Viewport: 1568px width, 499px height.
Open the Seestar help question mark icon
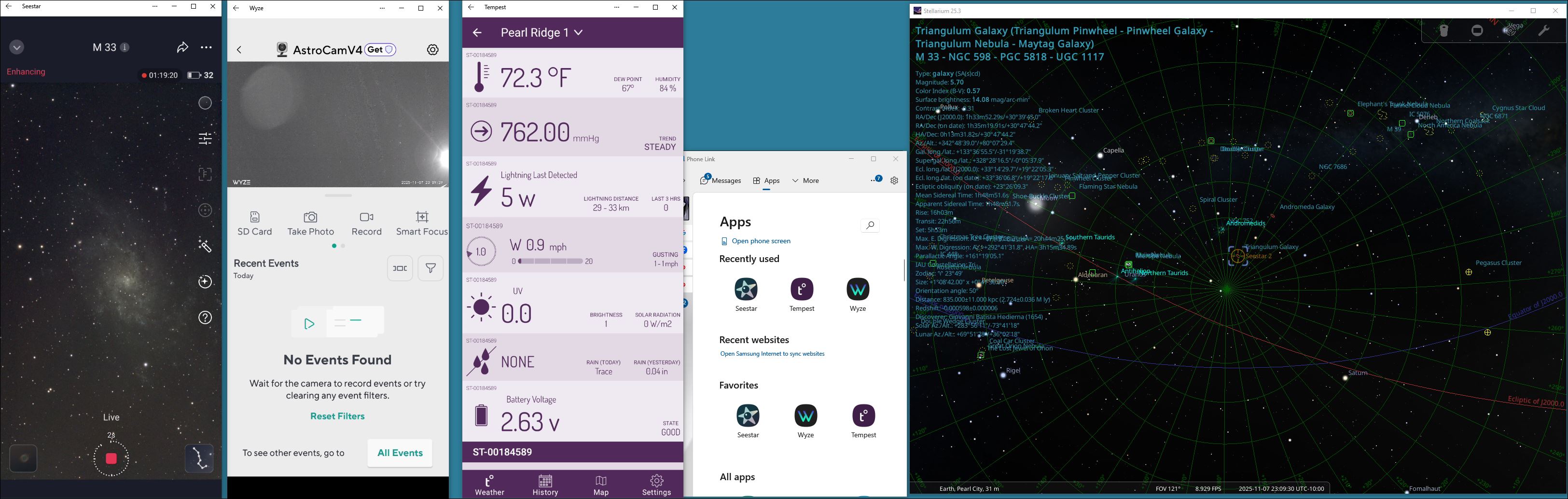(205, 318)
